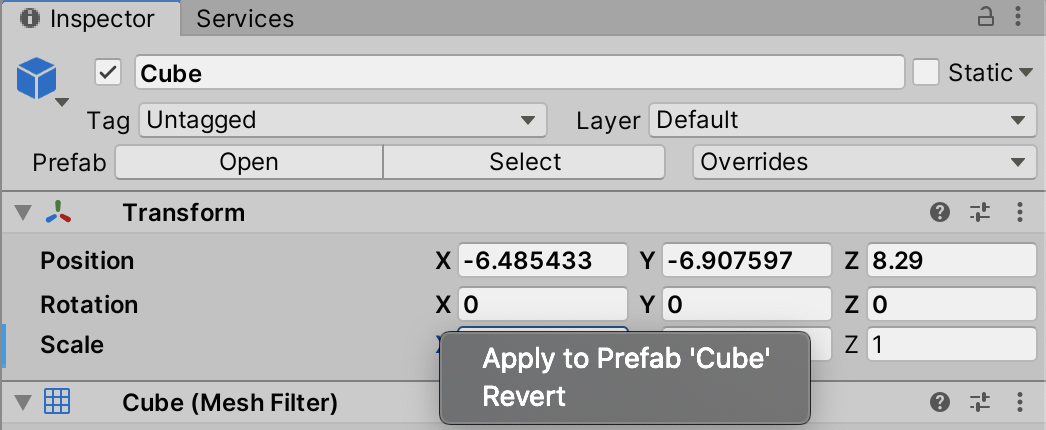Choose Revert from the context menu
1046x430 pixels.
524,396
